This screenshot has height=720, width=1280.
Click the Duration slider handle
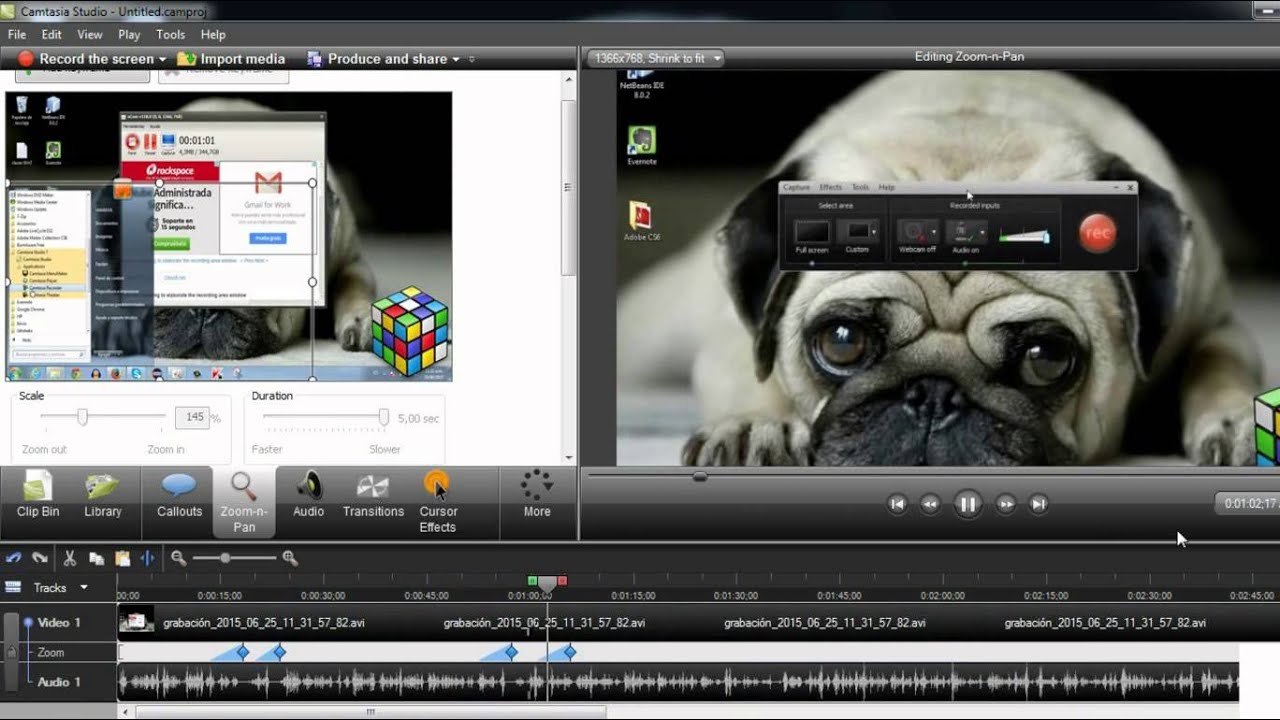383,417
